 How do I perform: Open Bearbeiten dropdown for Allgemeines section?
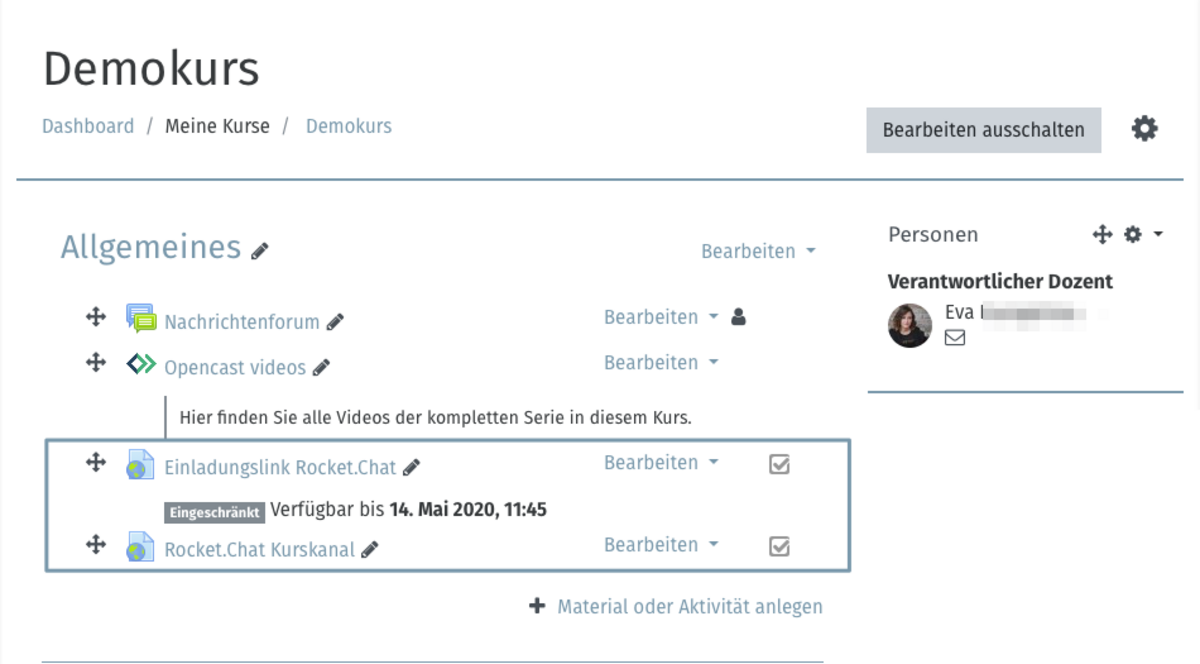coord(758,251)
